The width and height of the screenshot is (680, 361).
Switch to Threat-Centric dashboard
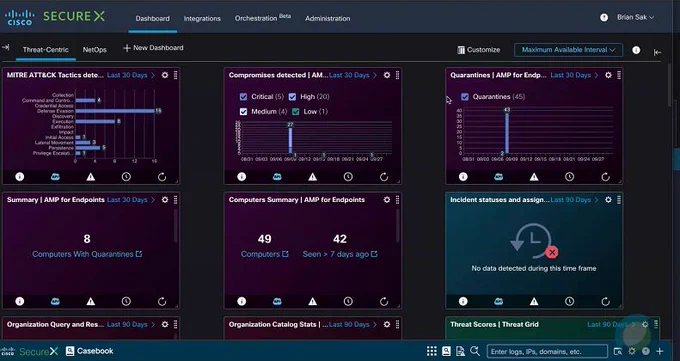pyautogui.click(x=46, y=49)
